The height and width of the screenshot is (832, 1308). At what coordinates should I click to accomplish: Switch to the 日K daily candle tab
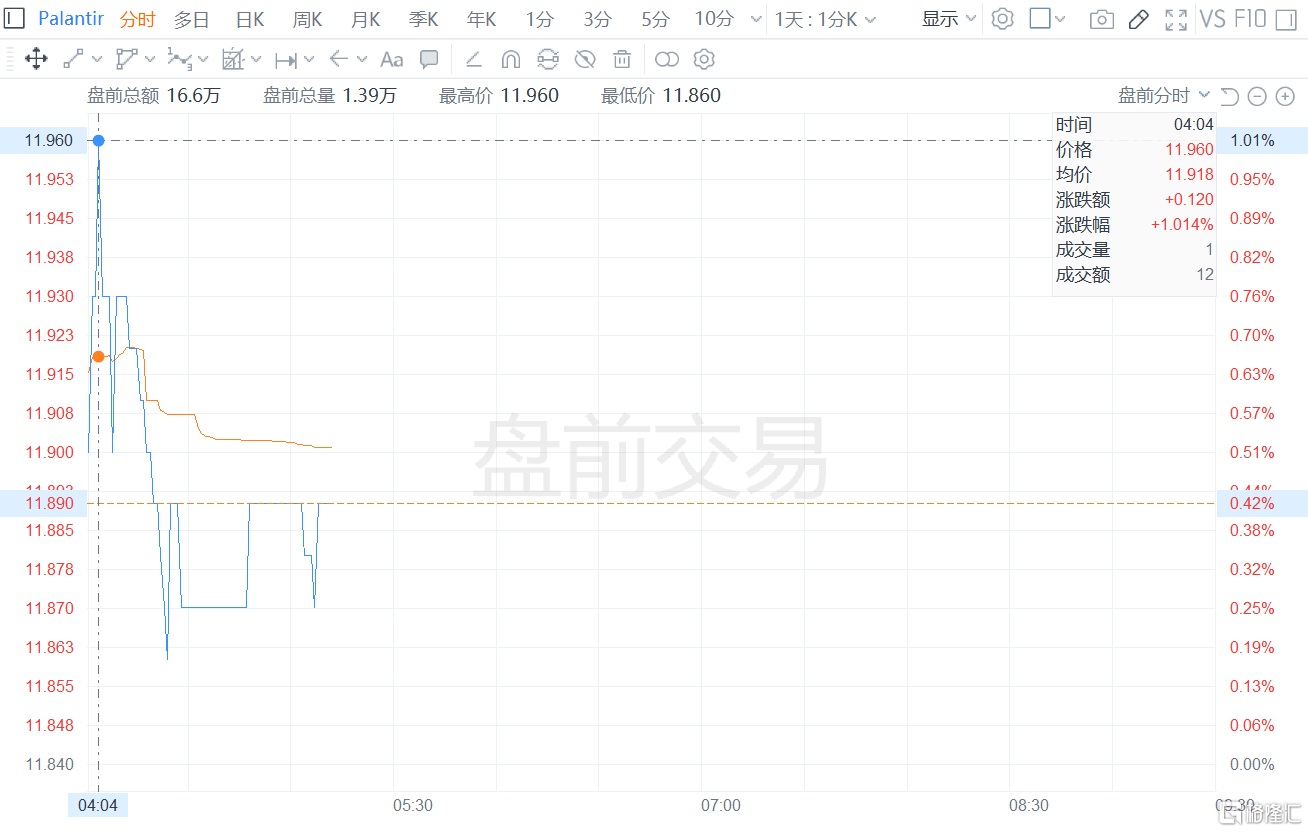249,19
